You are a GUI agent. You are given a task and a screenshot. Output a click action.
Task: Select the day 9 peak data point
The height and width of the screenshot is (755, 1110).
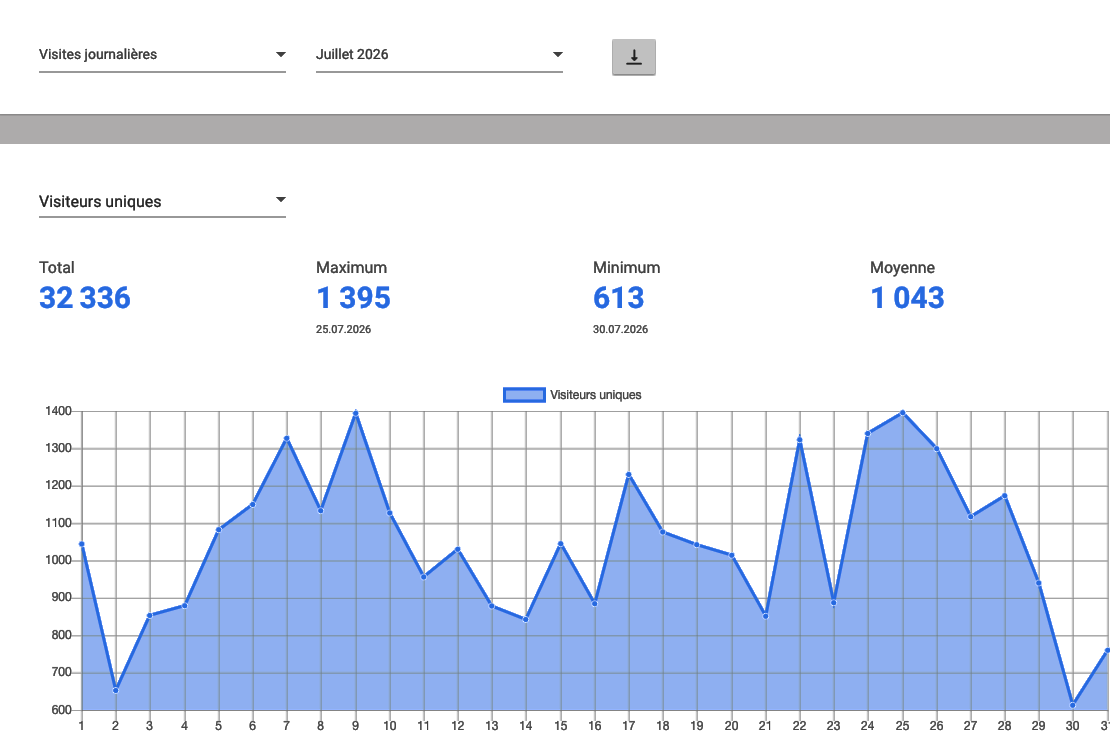355,413
